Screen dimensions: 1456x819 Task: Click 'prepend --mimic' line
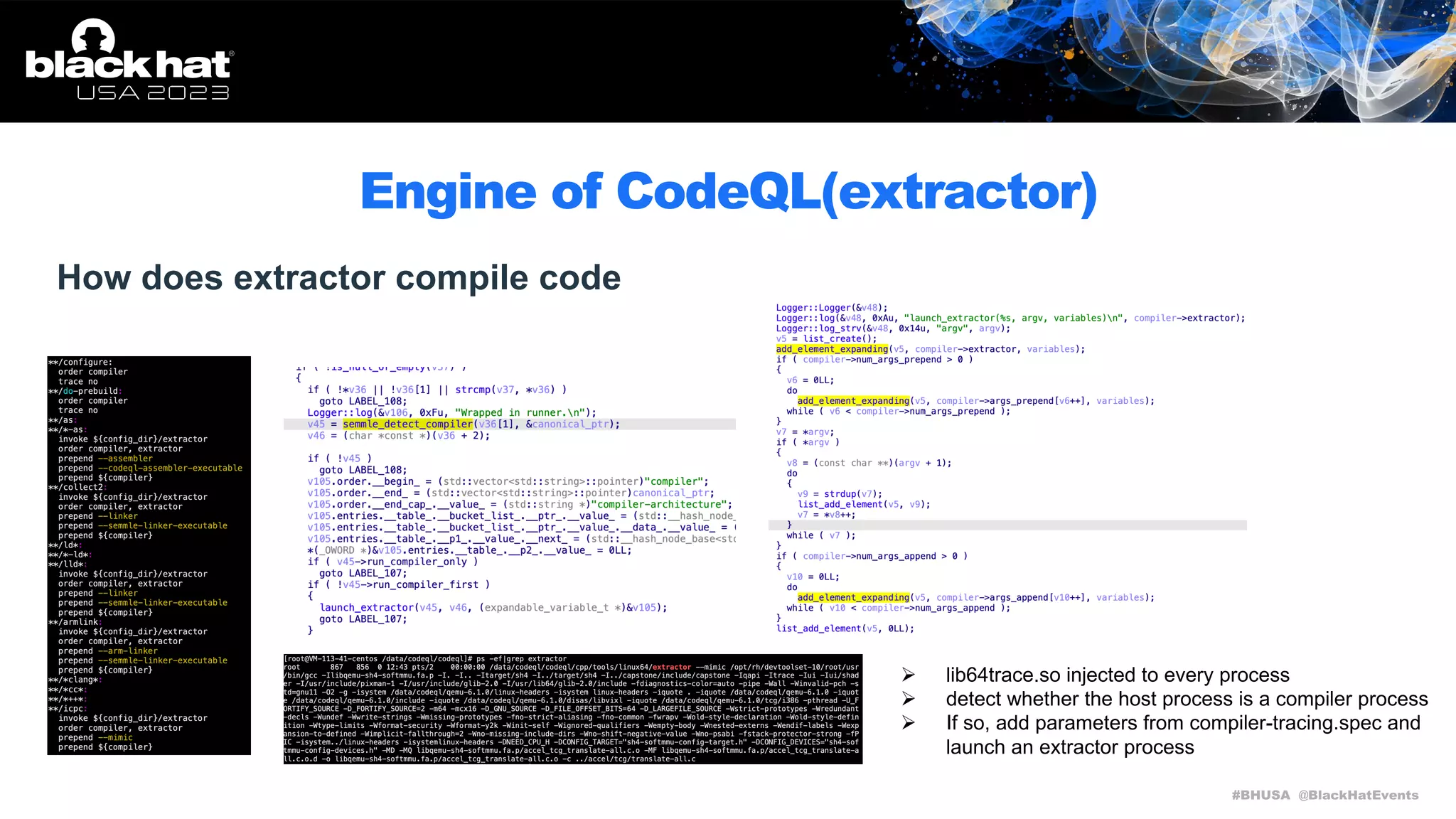click(95, 737)
